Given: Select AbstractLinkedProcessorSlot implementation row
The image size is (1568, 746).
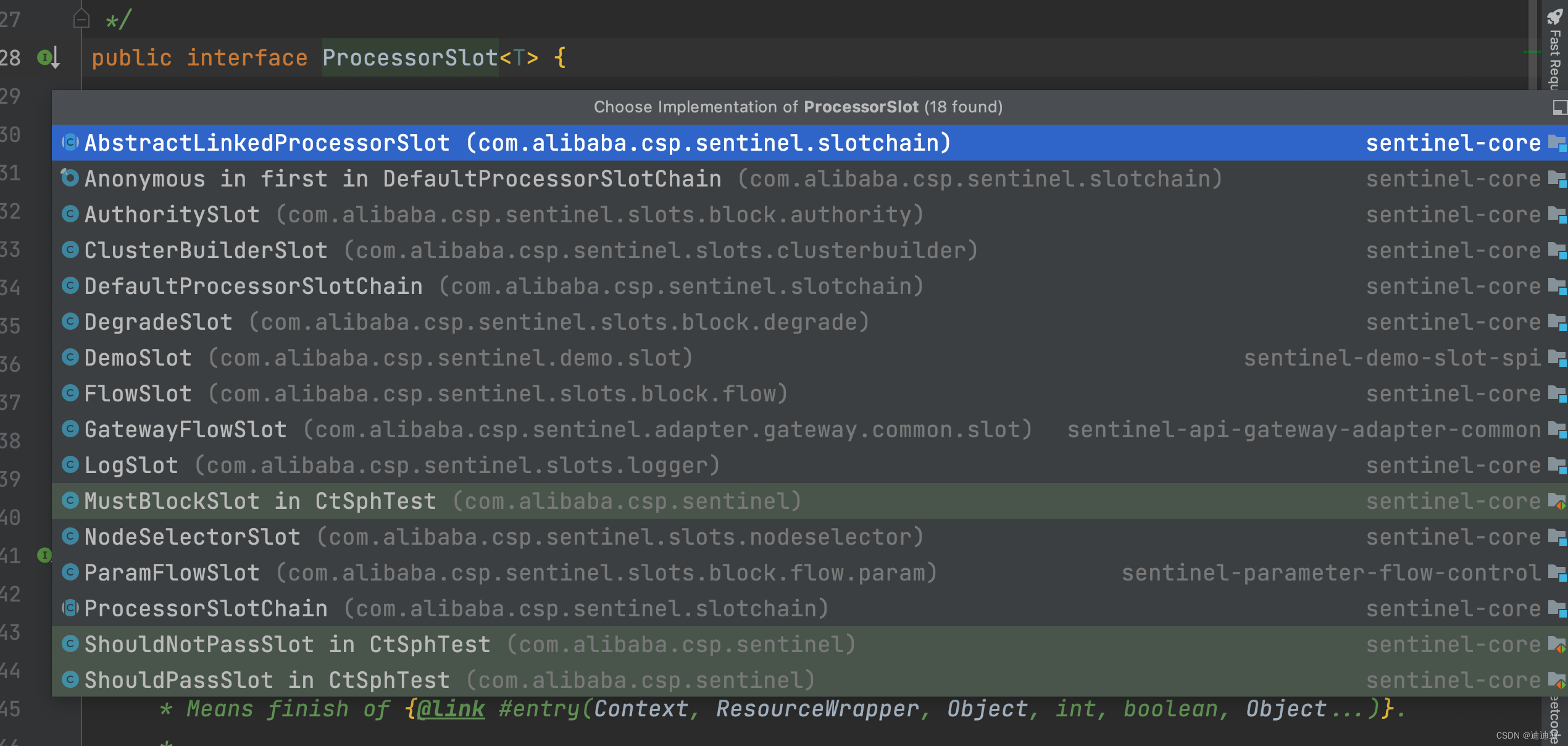Looking at the screenshot, I should pos(809,143).
